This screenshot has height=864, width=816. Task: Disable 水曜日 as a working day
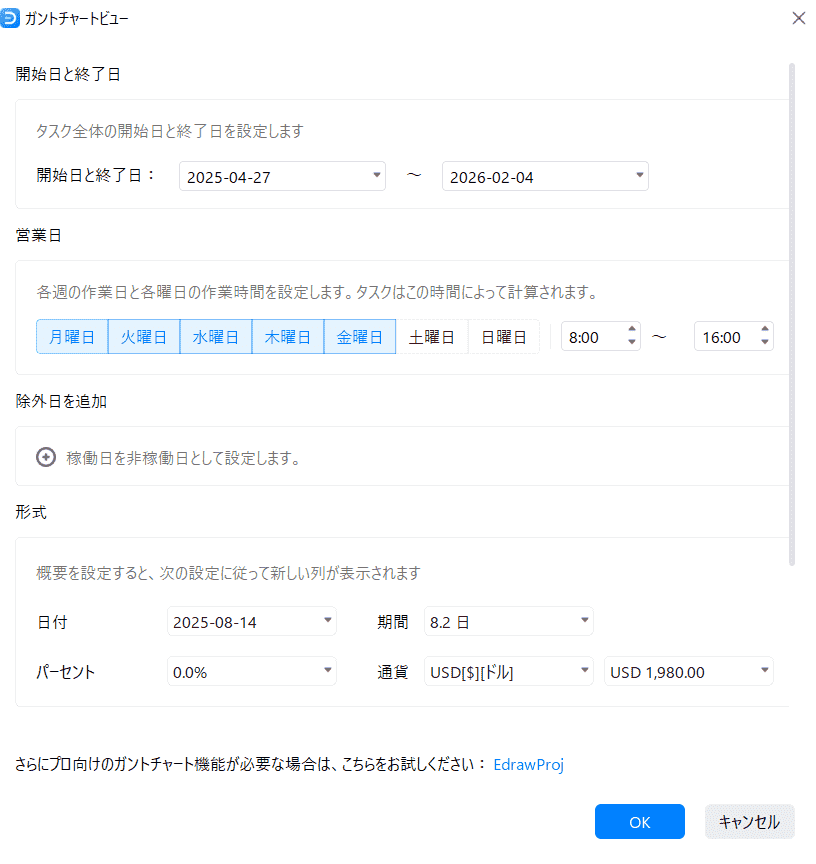click(216, 337)
